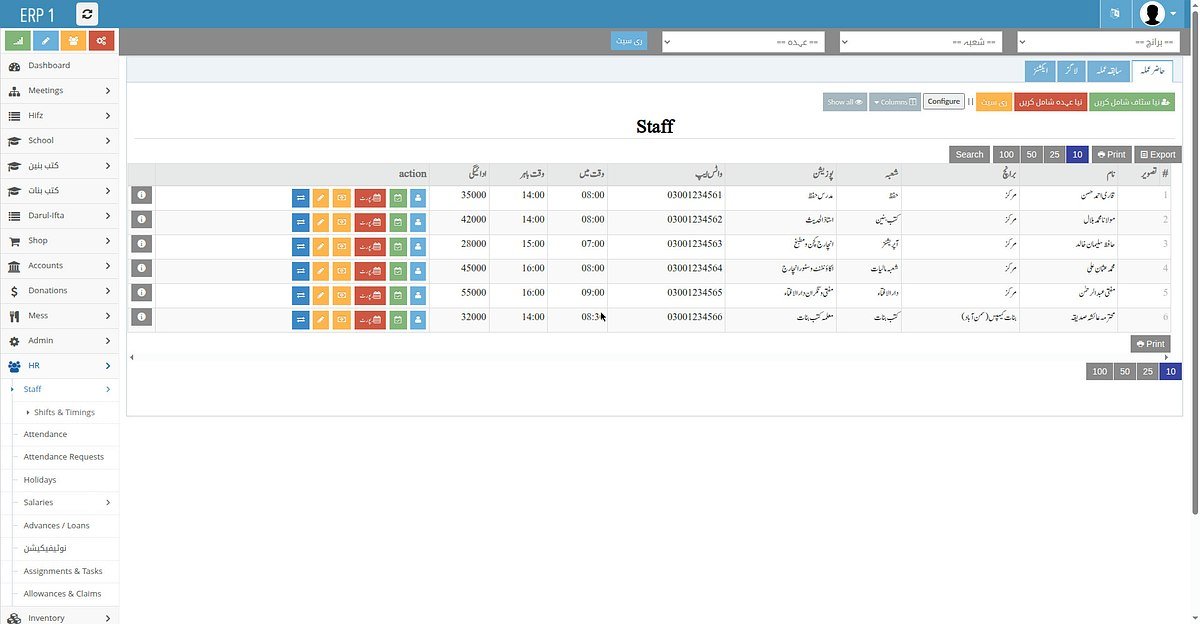The height and width of the screenshot is (625, 1200).
Task: Expand the Meetings sidebar menu
Action: [x=59, y=90]
